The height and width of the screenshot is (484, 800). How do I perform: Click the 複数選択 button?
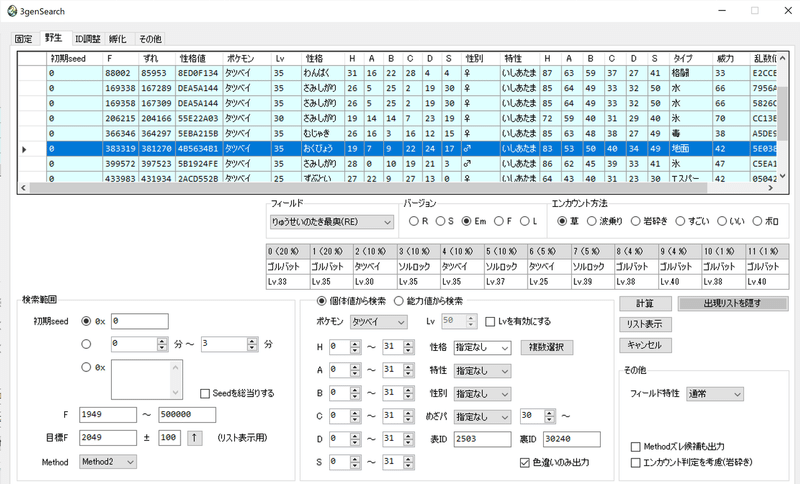pyautogui.click(x=547, y=347)
